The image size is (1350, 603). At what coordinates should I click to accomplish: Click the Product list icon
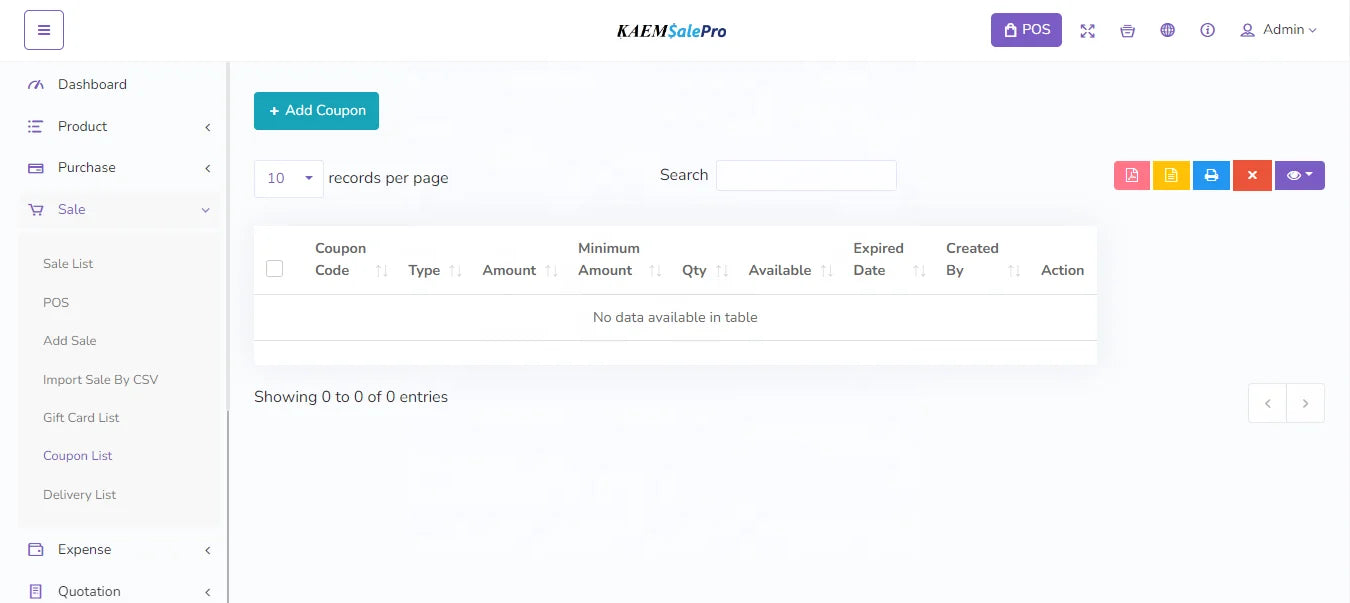pyautogui.click(x=36, y=127)
